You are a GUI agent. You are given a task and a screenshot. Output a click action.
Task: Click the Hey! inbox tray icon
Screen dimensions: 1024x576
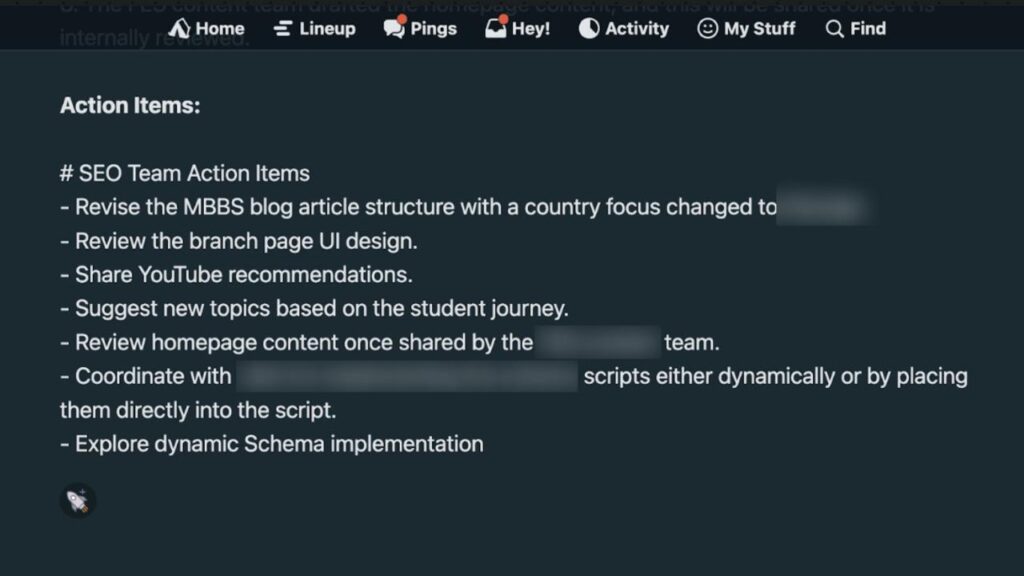[496, 28]
